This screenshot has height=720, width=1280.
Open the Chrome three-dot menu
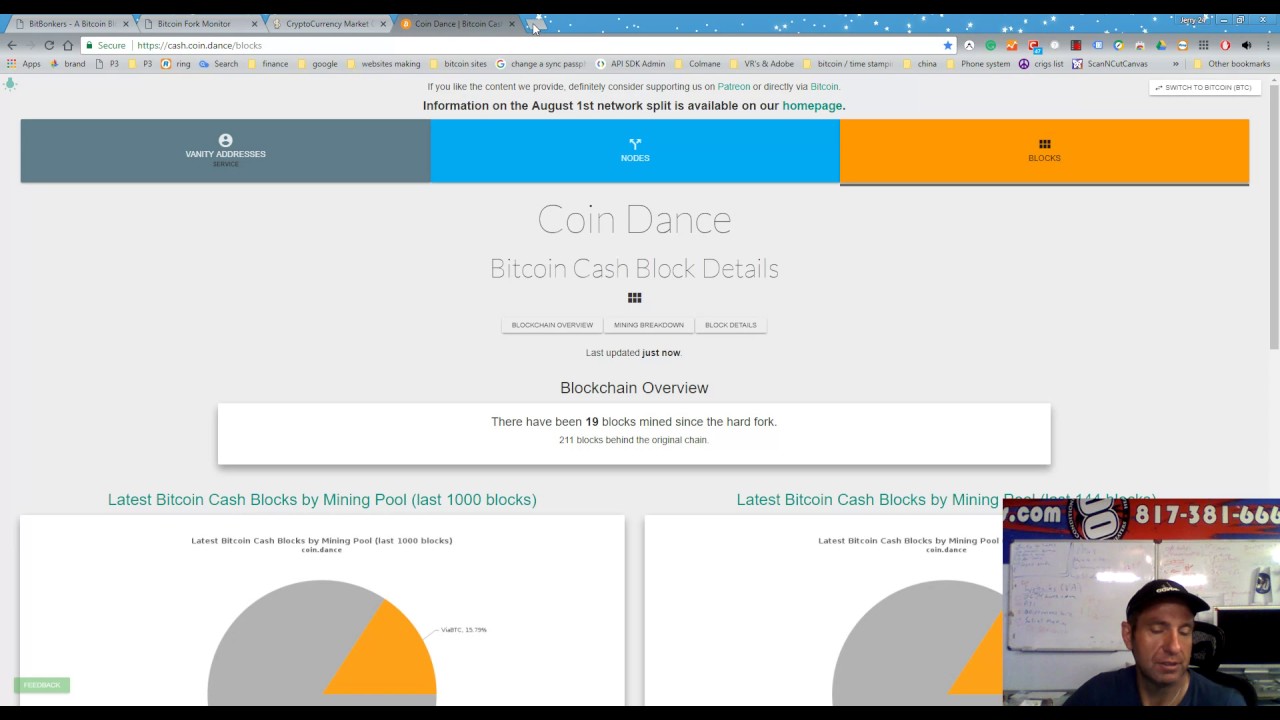click(x=1267, y=45)
